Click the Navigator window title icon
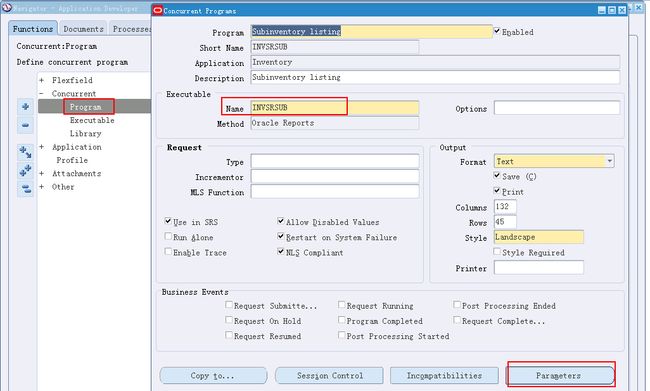Viewport: 650px width, 391px height. point(7,8)
